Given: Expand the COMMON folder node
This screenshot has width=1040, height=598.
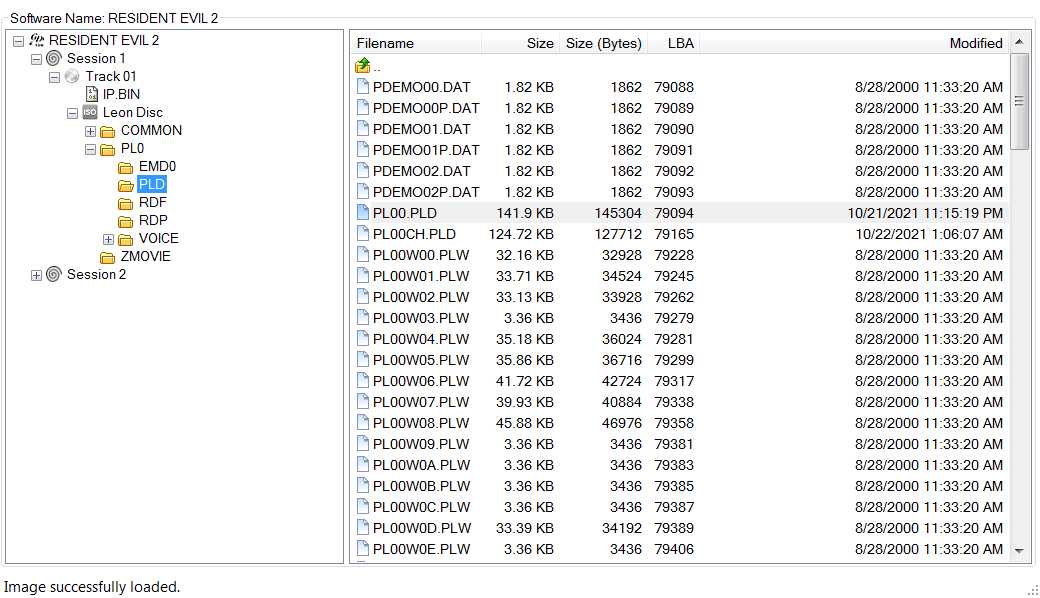Looking at the screenshot, I should point(90,131).
